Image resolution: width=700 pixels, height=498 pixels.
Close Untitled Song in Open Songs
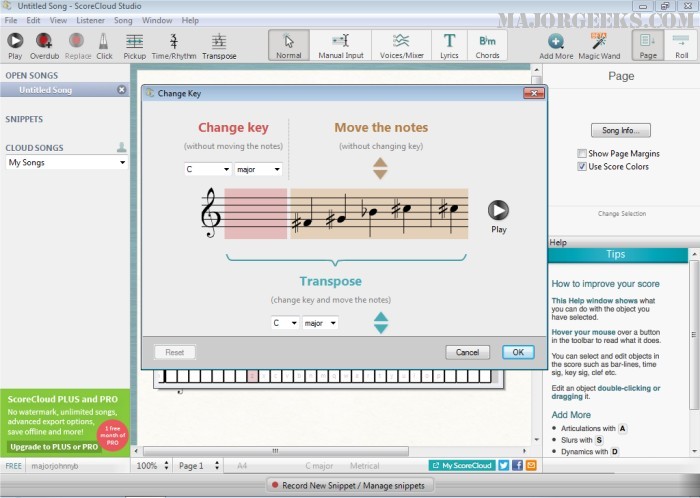(121, 90)
